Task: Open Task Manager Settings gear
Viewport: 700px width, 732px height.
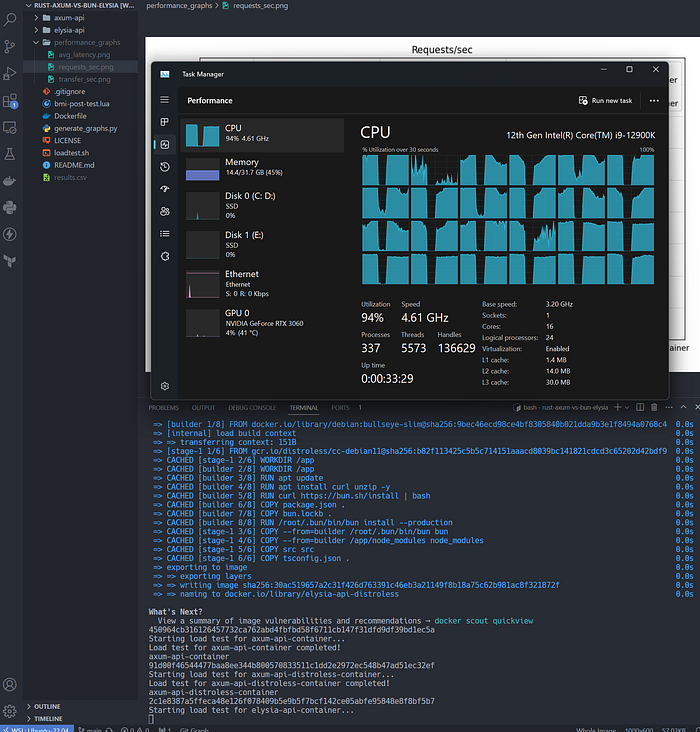Action: coord(165,386)
